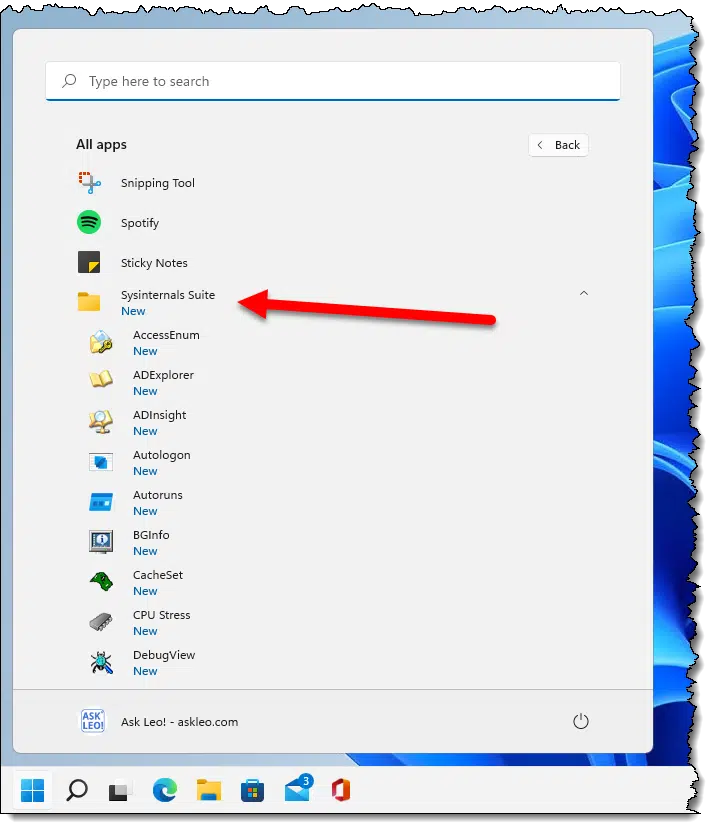Click the Type here to search field
Image resolution: width=718 pixels, height=829 pixels.
pyautogui.click(x=333, y=81)
